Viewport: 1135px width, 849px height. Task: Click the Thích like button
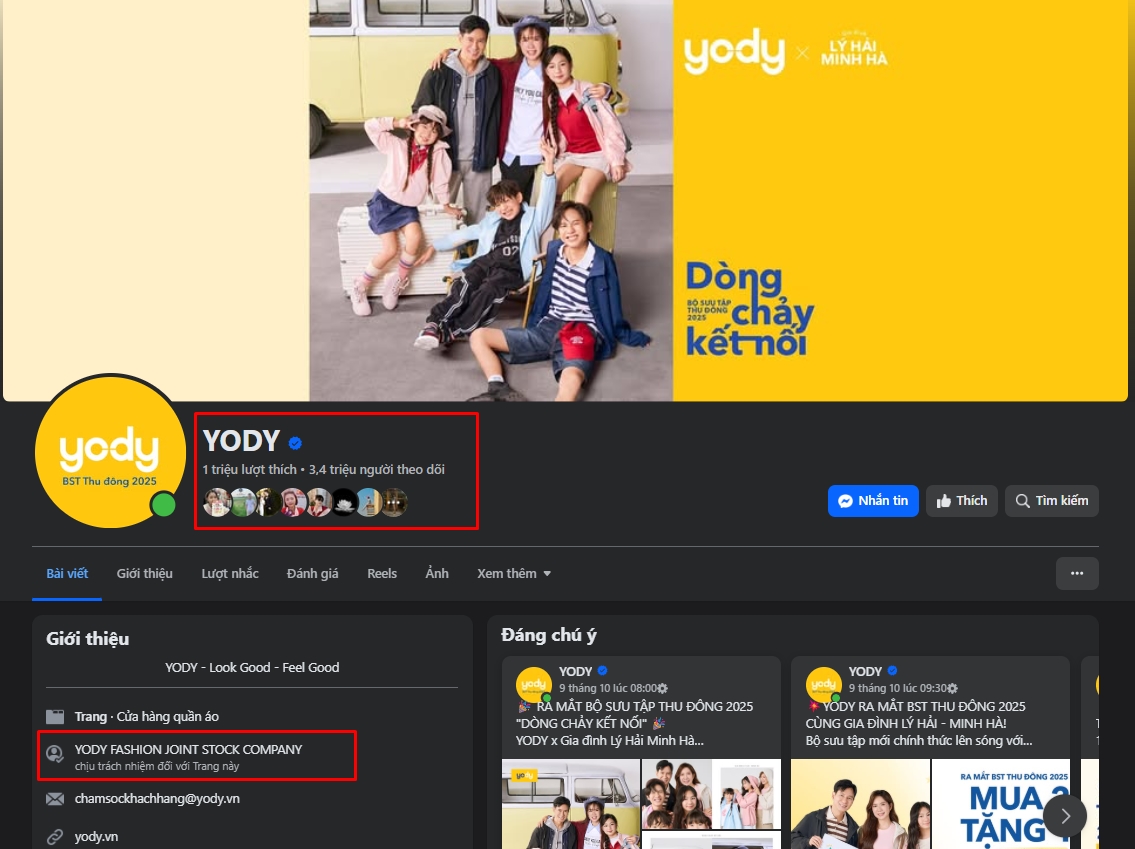[961, 501]
